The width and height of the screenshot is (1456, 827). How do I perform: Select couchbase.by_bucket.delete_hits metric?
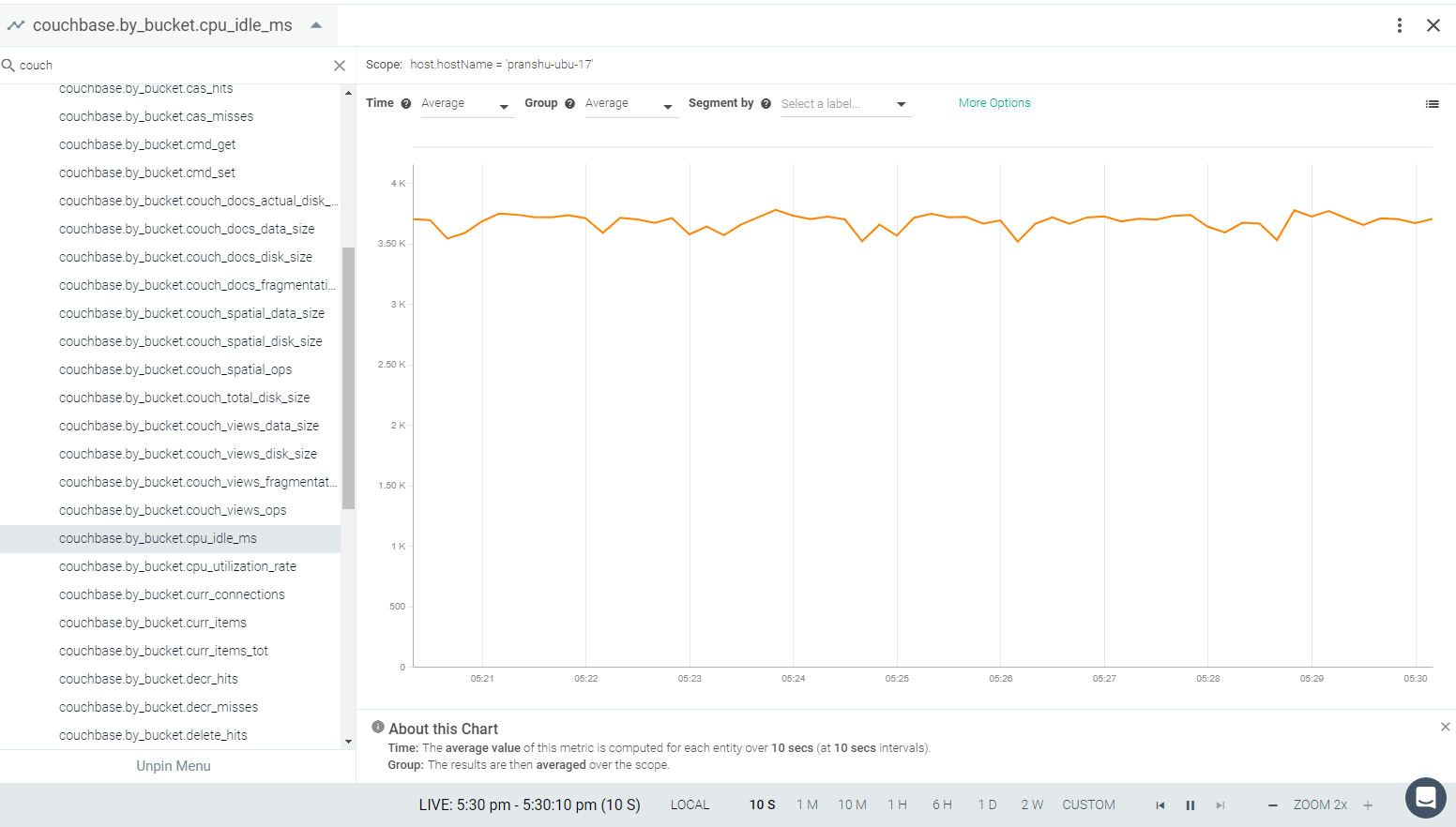point(170,735)
